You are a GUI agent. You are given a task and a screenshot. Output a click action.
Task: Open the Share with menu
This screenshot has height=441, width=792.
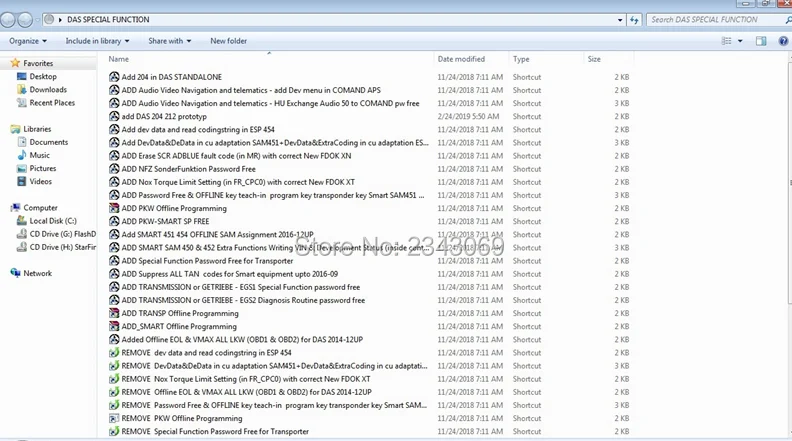coord(170,41)
